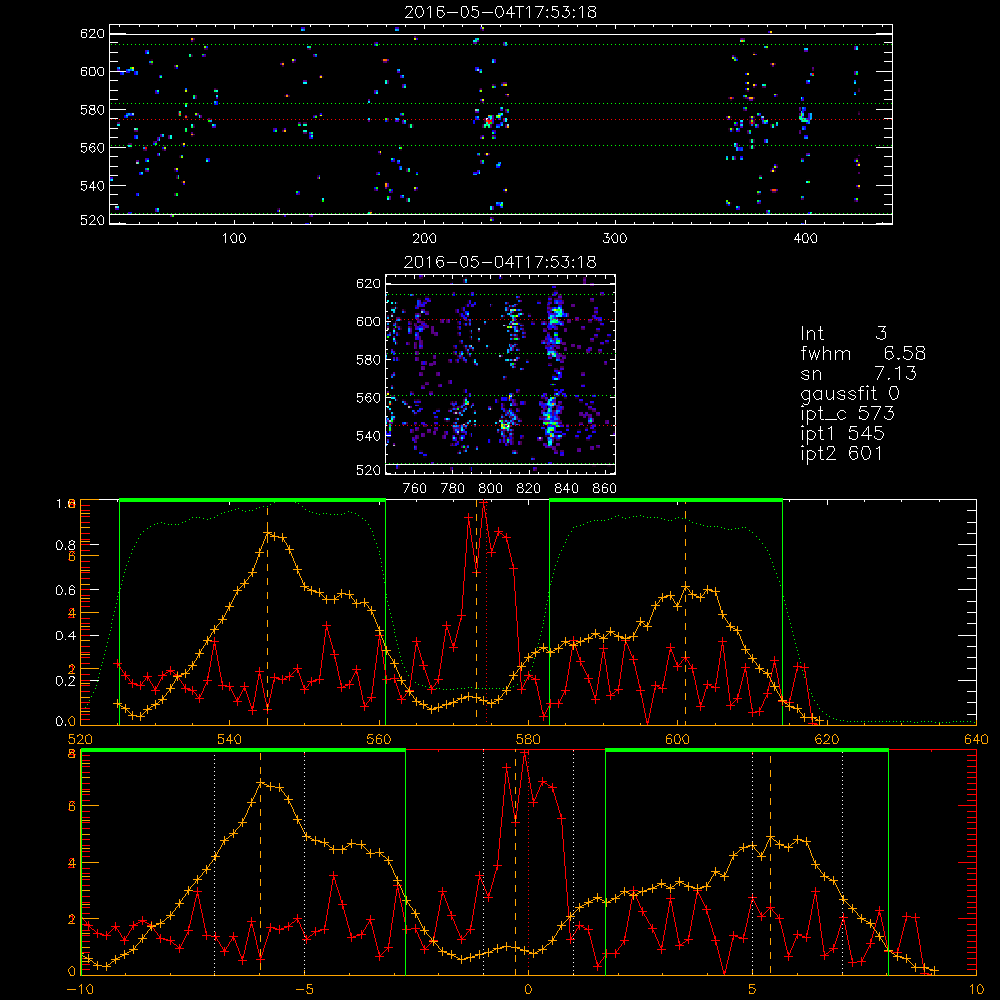Click the timestamp title above the wide top panel

click(x=501, y=12)
